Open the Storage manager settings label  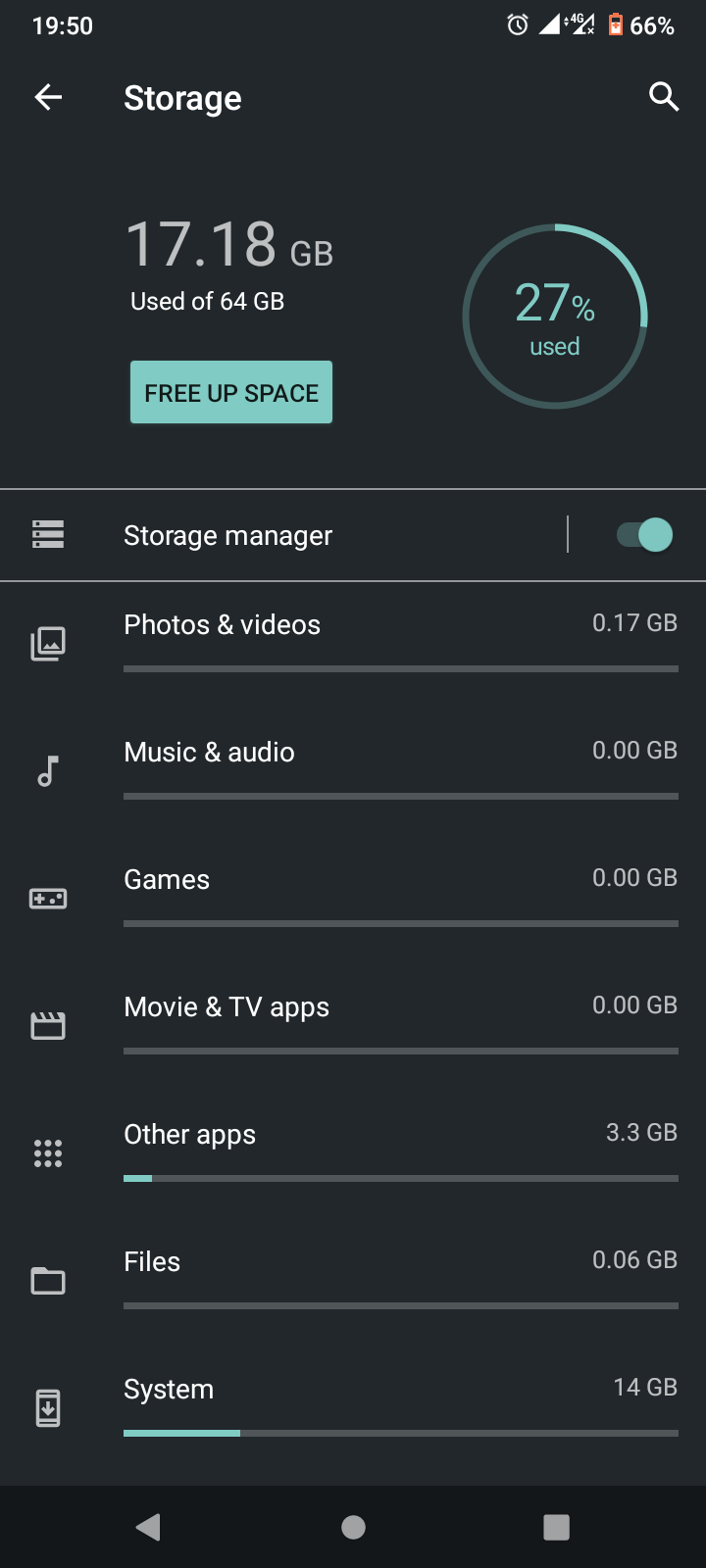(227, 535)
